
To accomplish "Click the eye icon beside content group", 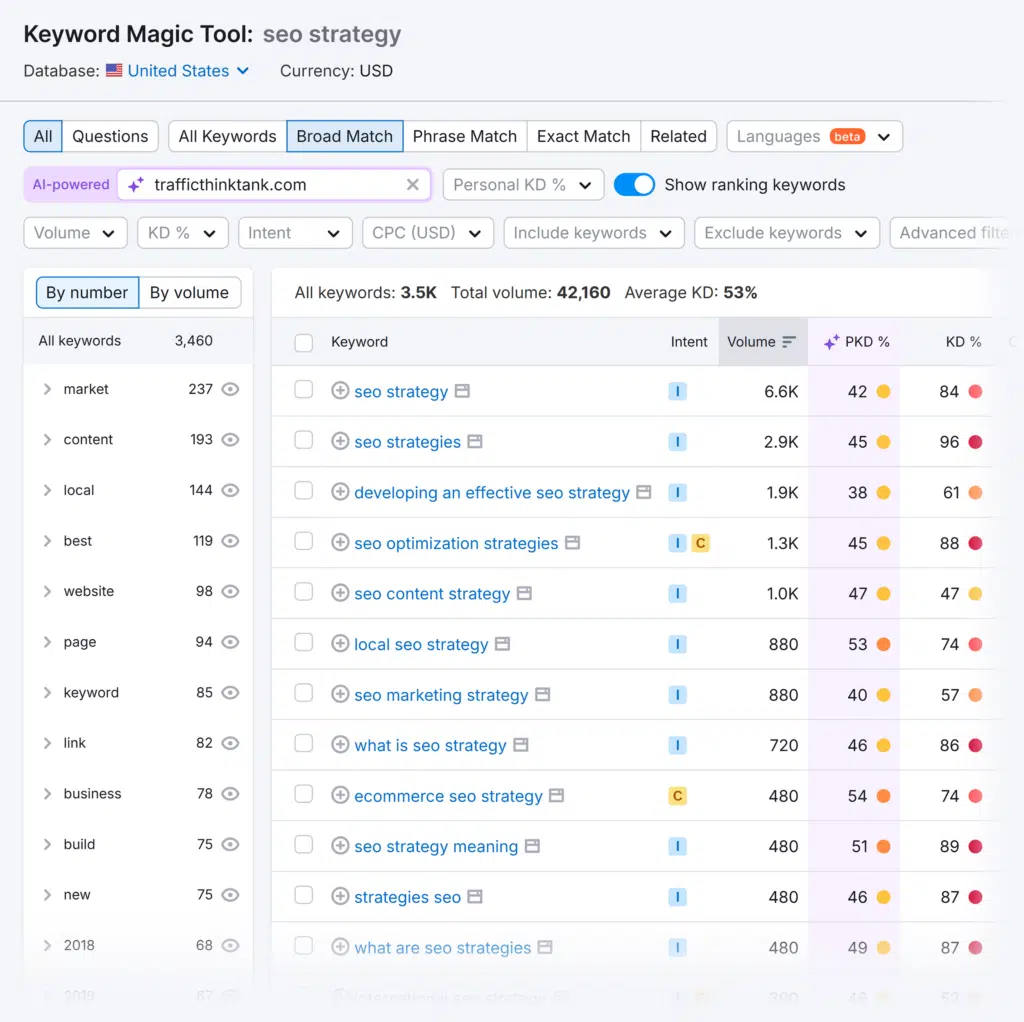I will (x=231, y=440).
